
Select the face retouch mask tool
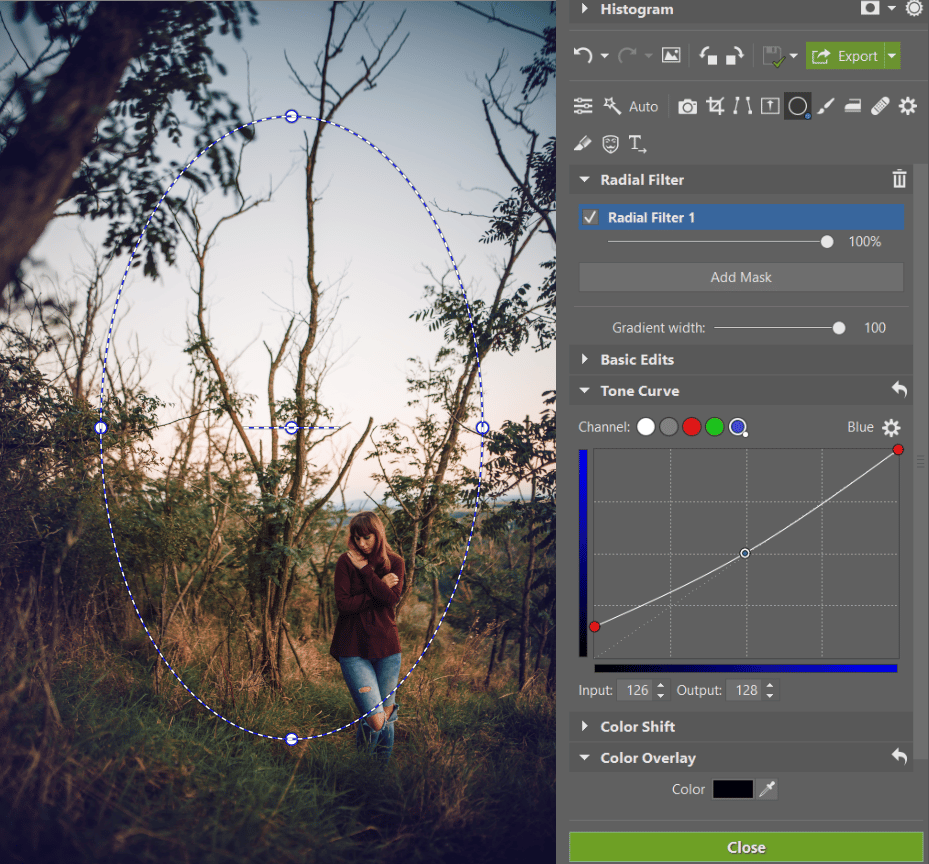610,144
